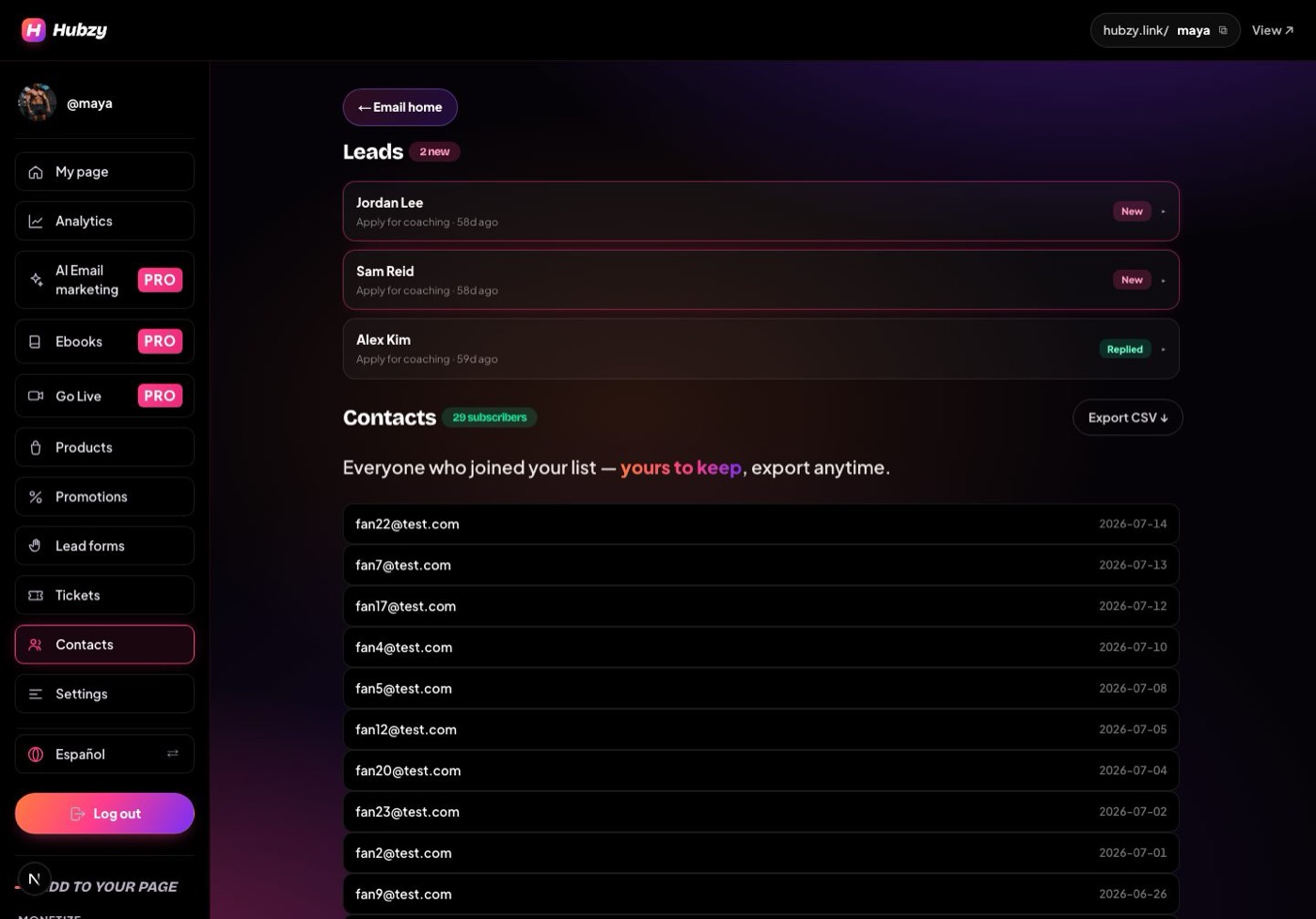Select the Jordan Lee lead name

click(389, 203)
